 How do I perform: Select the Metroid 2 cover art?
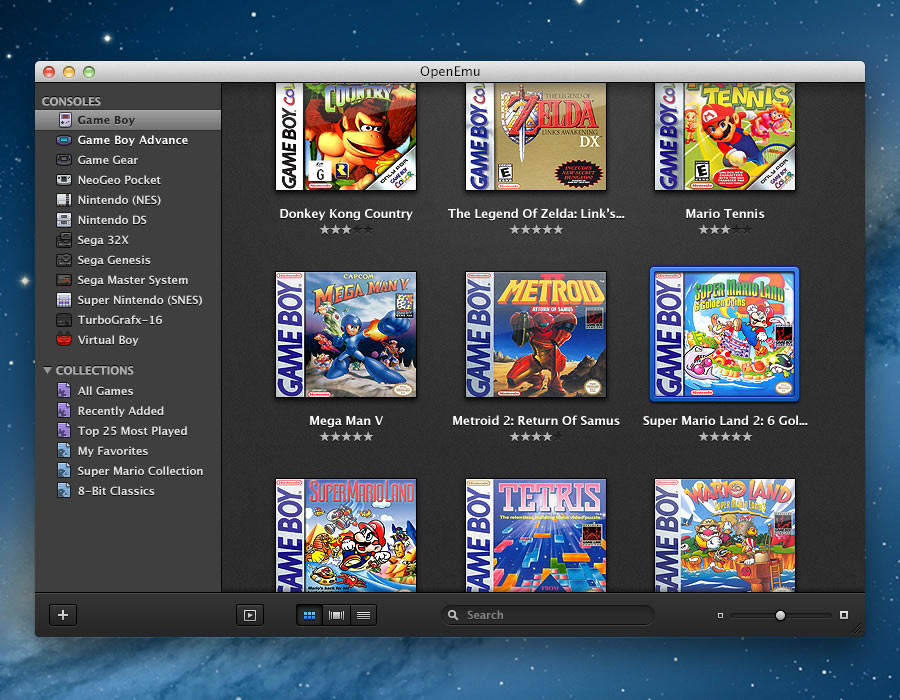coord(536,335)
